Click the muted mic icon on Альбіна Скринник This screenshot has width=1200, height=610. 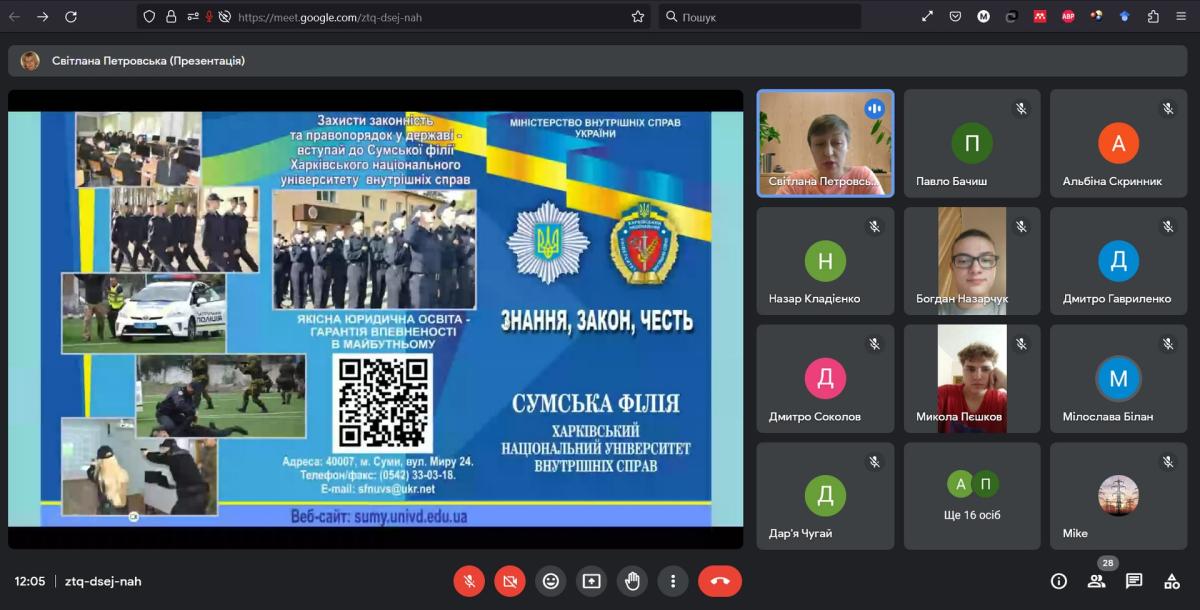click(1168, 109)
